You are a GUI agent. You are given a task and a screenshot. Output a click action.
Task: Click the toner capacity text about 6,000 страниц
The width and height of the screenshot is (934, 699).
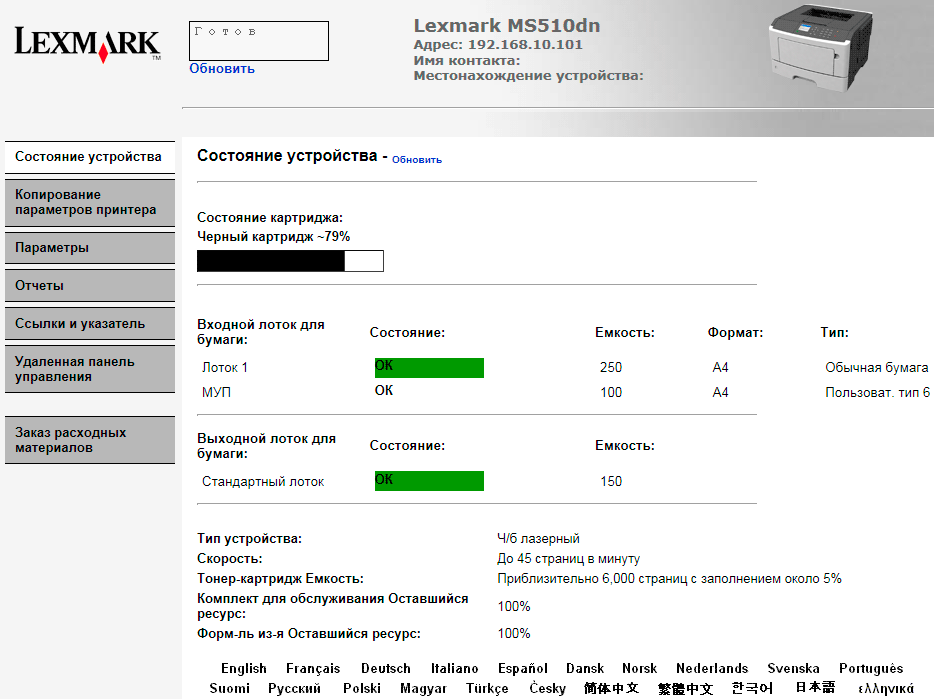click(669, 579)
